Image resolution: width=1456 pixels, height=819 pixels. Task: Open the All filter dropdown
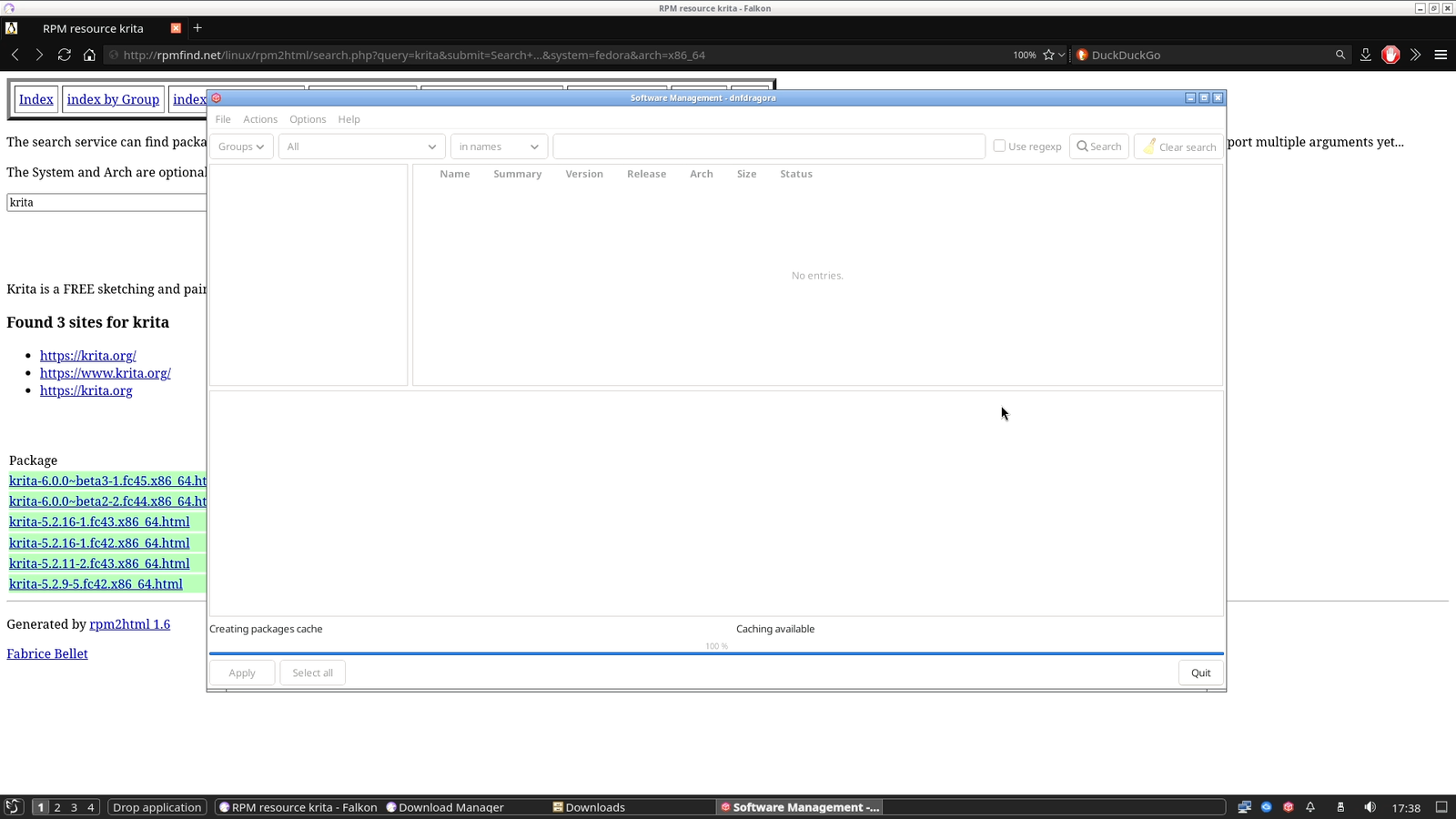click(x=361, y=147)
